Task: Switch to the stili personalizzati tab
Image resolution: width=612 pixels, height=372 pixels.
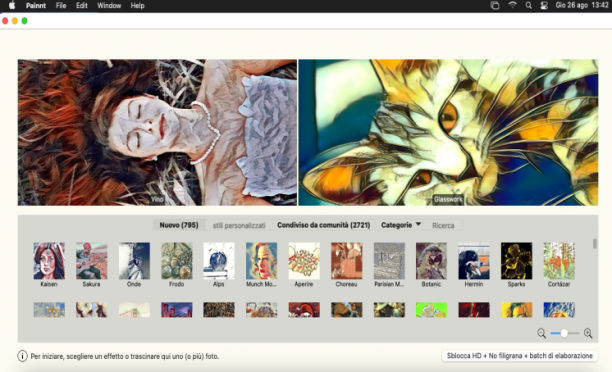Action: pyautogui.click(x=239, y=225)
